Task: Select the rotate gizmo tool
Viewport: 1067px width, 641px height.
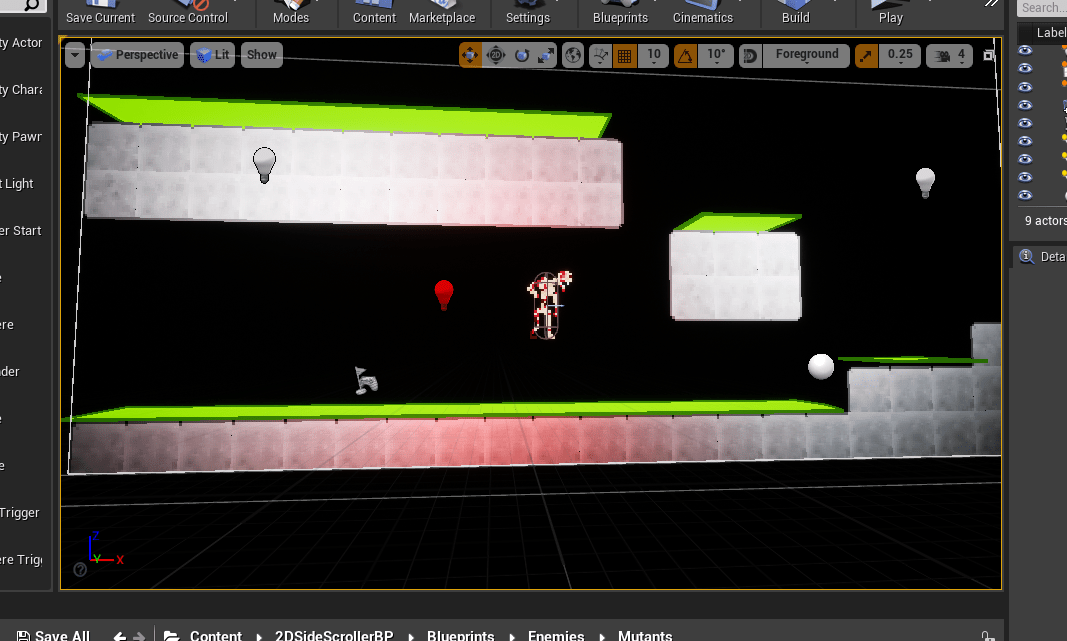Action: click(522, 56)
